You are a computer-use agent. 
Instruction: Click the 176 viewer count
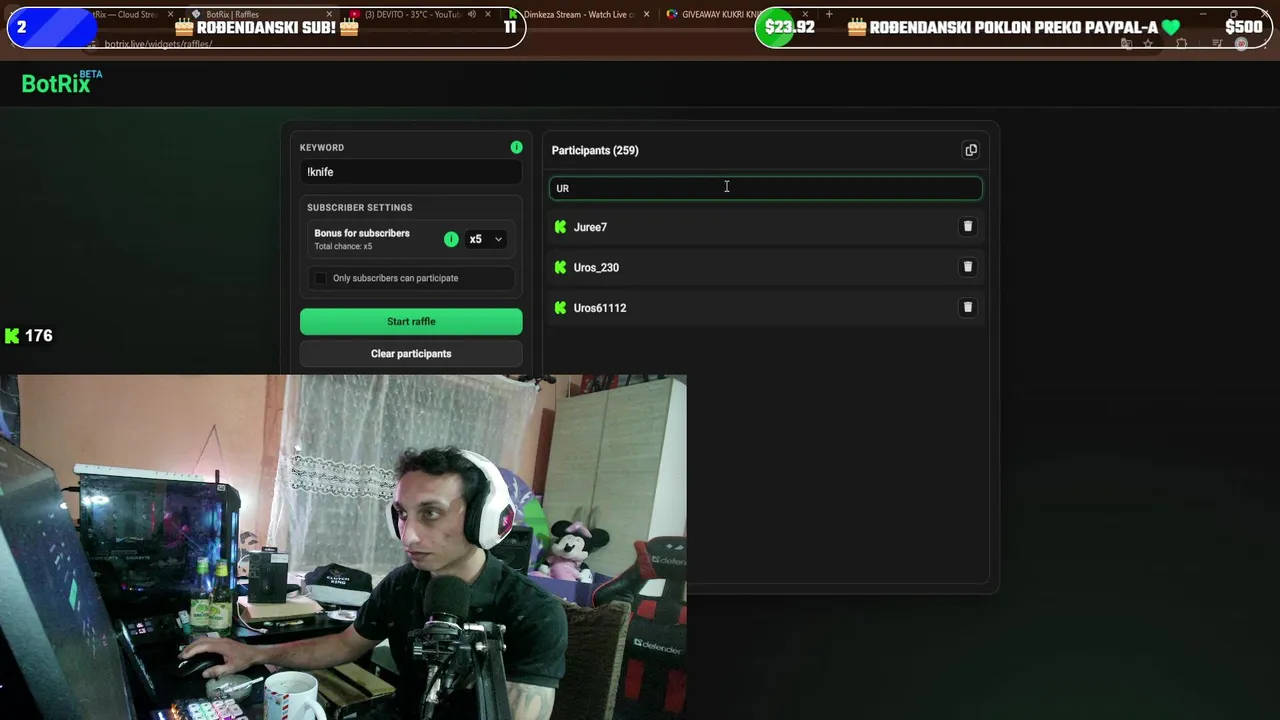click(39, 336)
